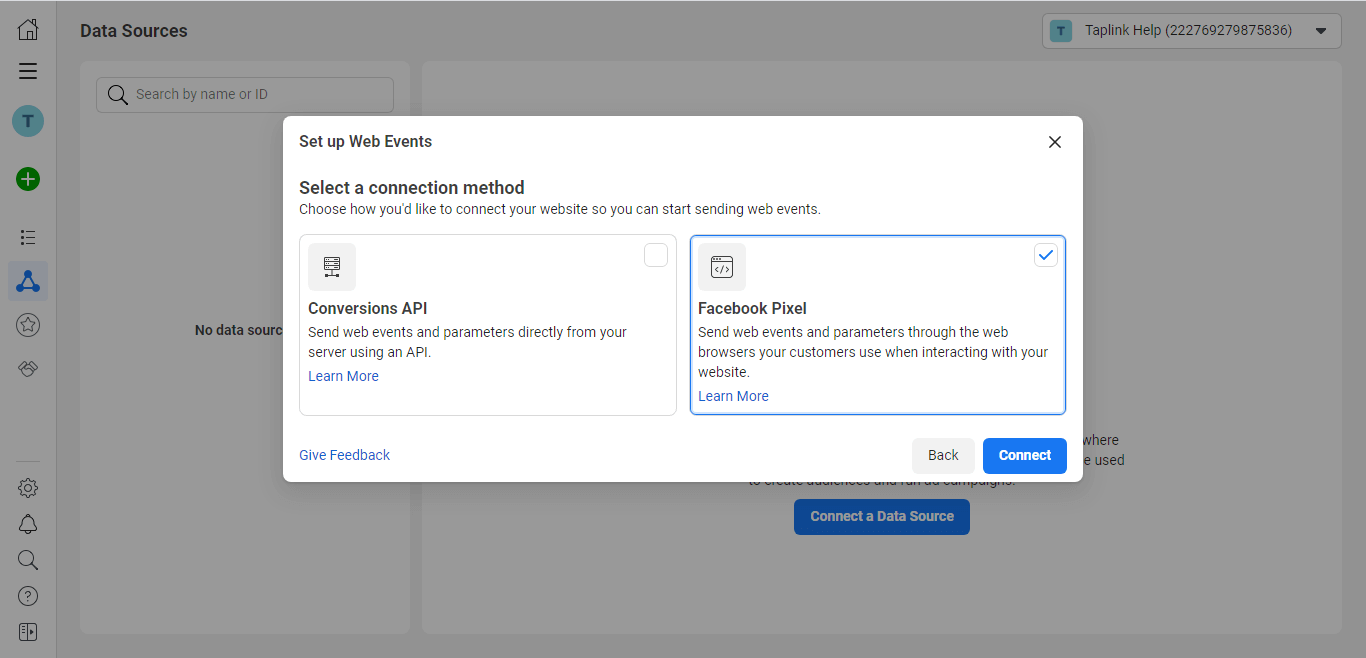
Task: Click the 'No data sourc' text in left panel
Action: (x=239, y=330)
